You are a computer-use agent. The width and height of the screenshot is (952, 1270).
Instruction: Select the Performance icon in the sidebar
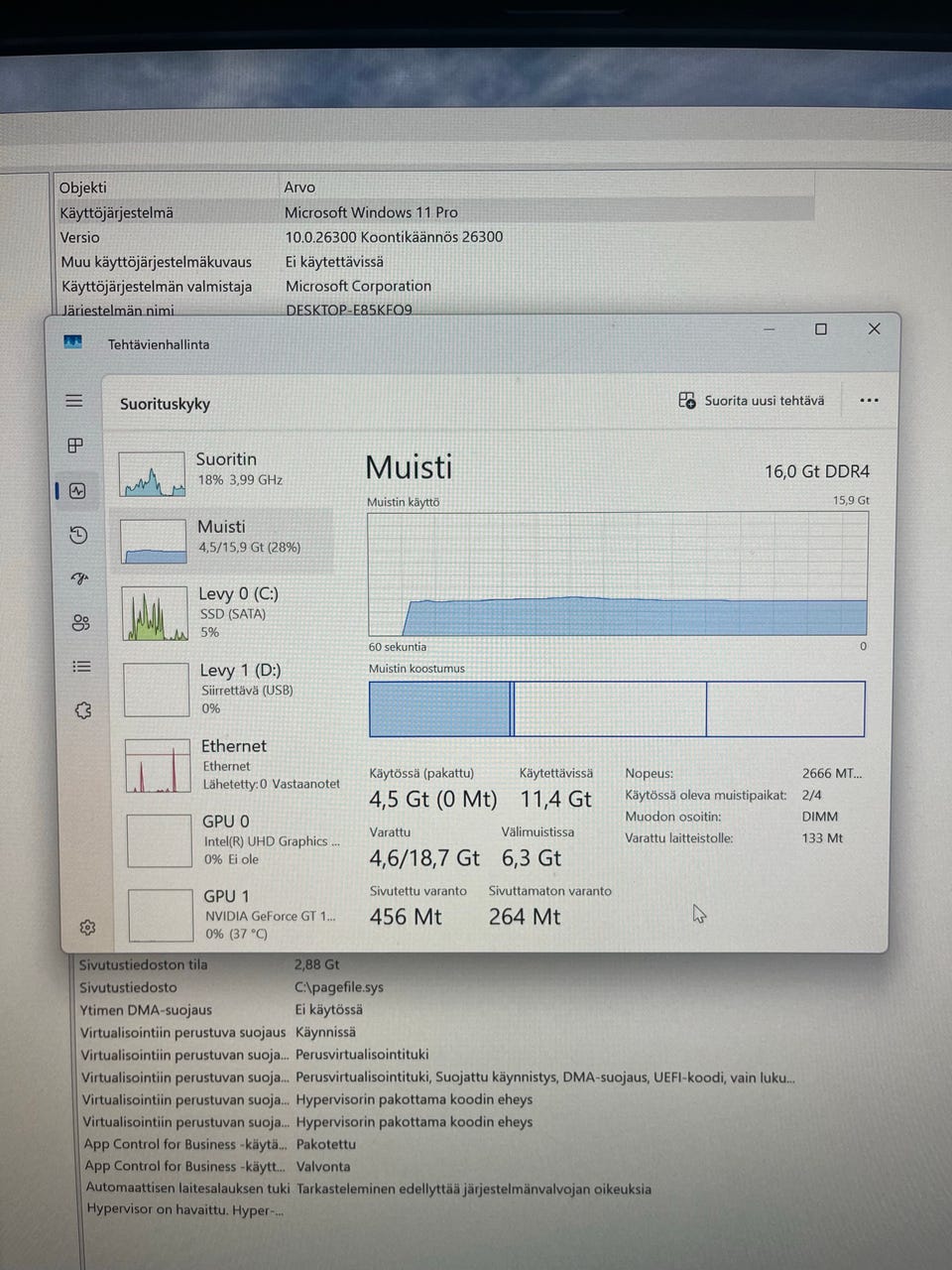pyautogui.click(x=78, y=490)
